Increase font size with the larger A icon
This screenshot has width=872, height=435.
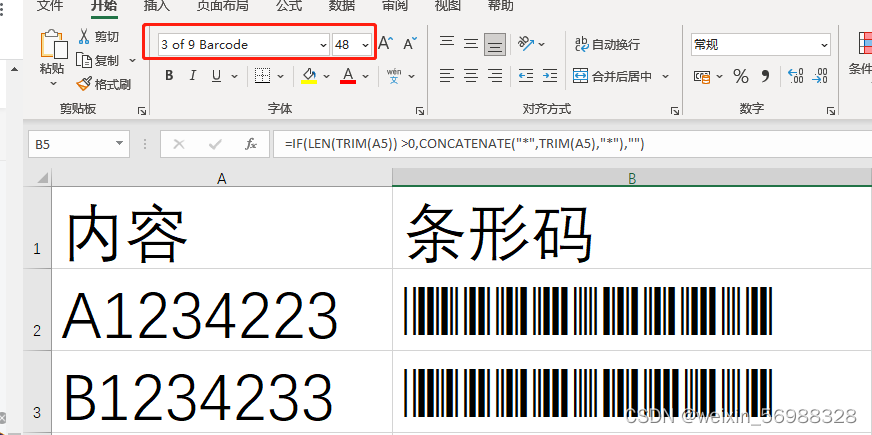(x=385, y=43)
